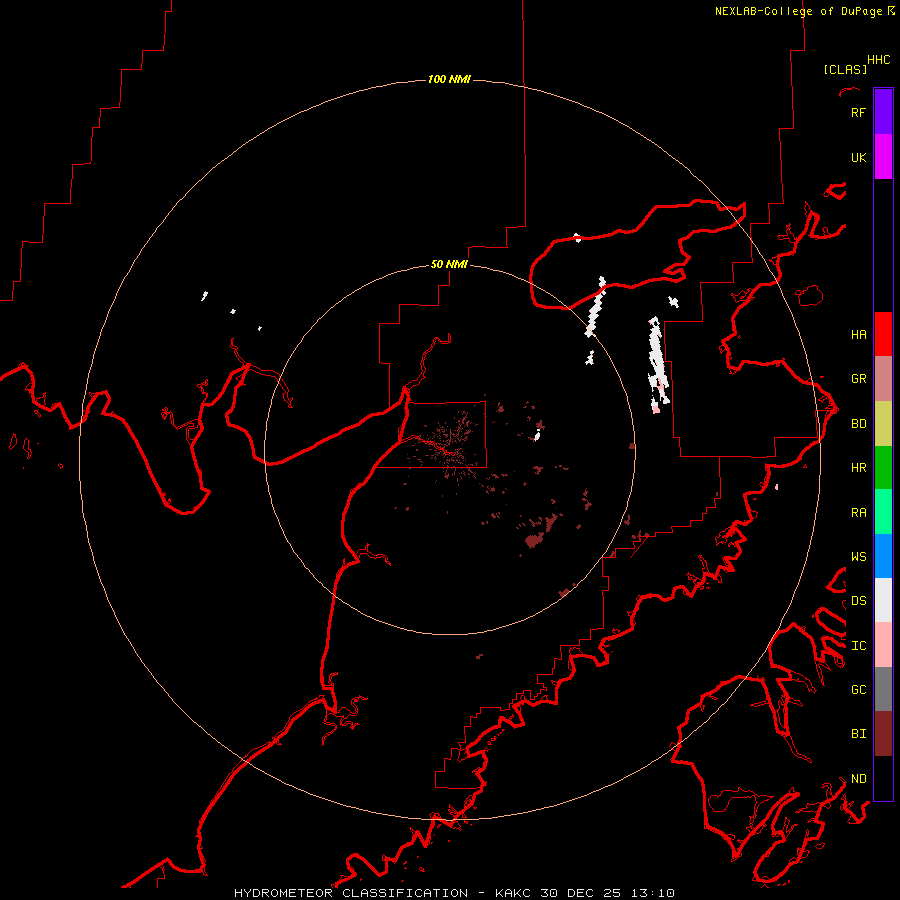Click the '13:10' timestamp text
Screen dimensions: 900x900
point(651,893)
